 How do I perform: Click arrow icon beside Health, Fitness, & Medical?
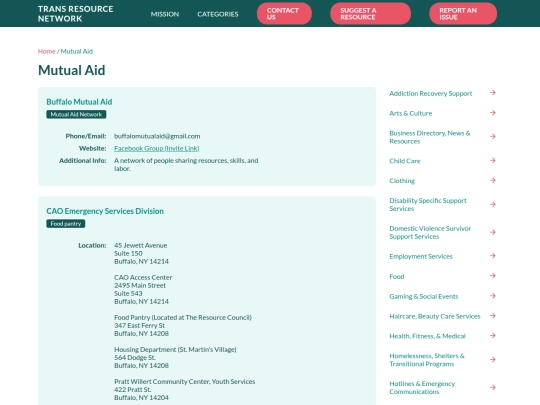click(493, 336)
